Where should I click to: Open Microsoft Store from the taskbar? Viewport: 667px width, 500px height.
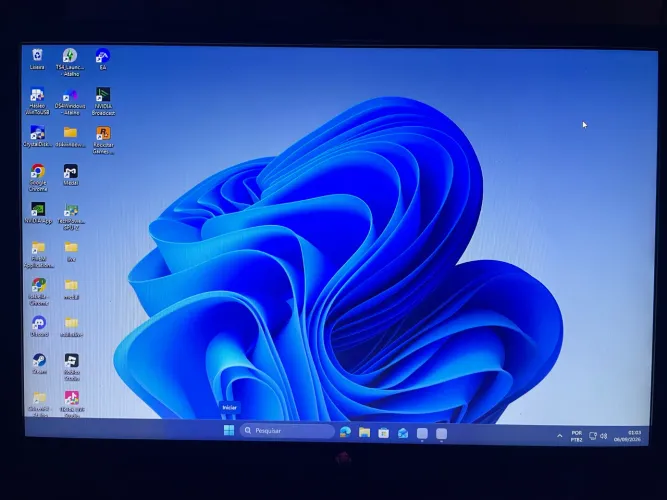coord(383,433)
